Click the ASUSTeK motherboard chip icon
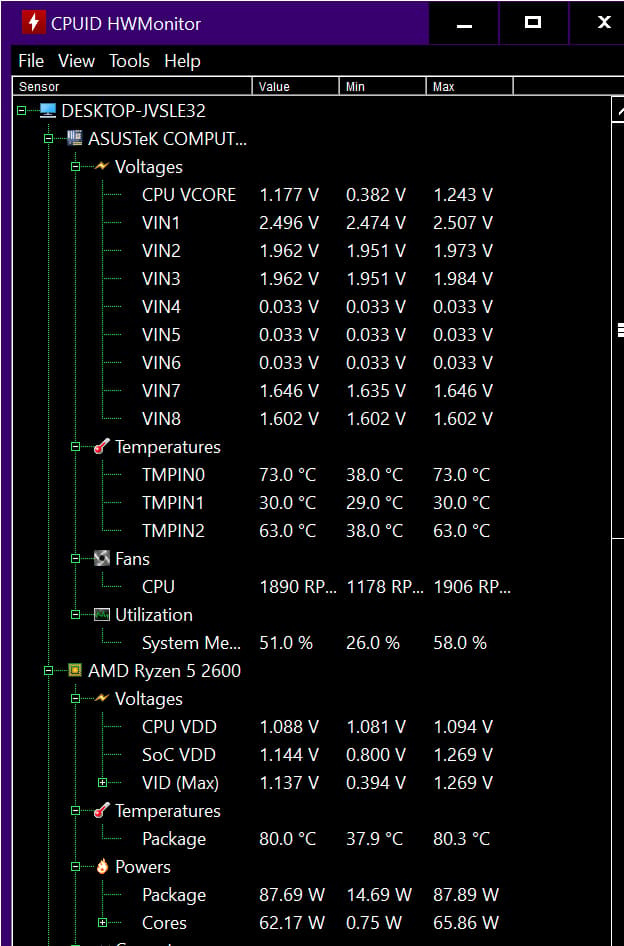This screenshot has height=946, width=624. click(x=74, y=138)
